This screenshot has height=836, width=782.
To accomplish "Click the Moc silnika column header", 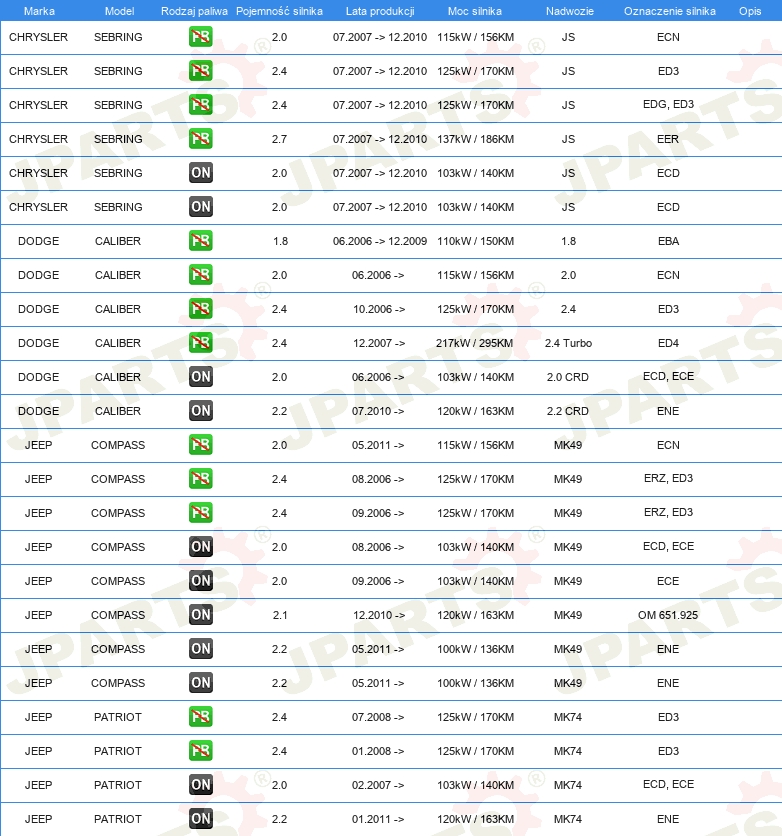I will tap(475, 11).
